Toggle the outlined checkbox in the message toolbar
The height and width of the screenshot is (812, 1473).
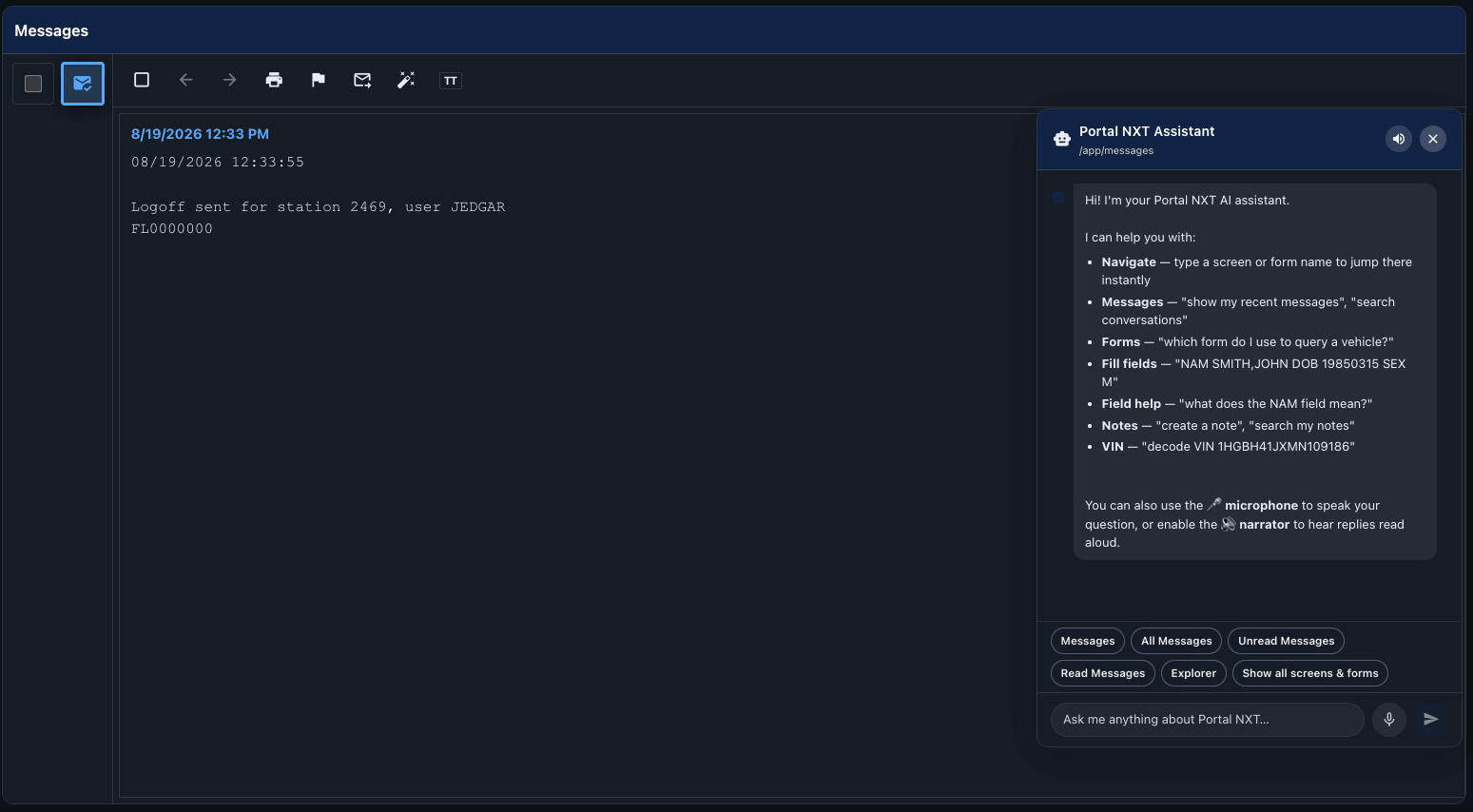coord(142,80)
